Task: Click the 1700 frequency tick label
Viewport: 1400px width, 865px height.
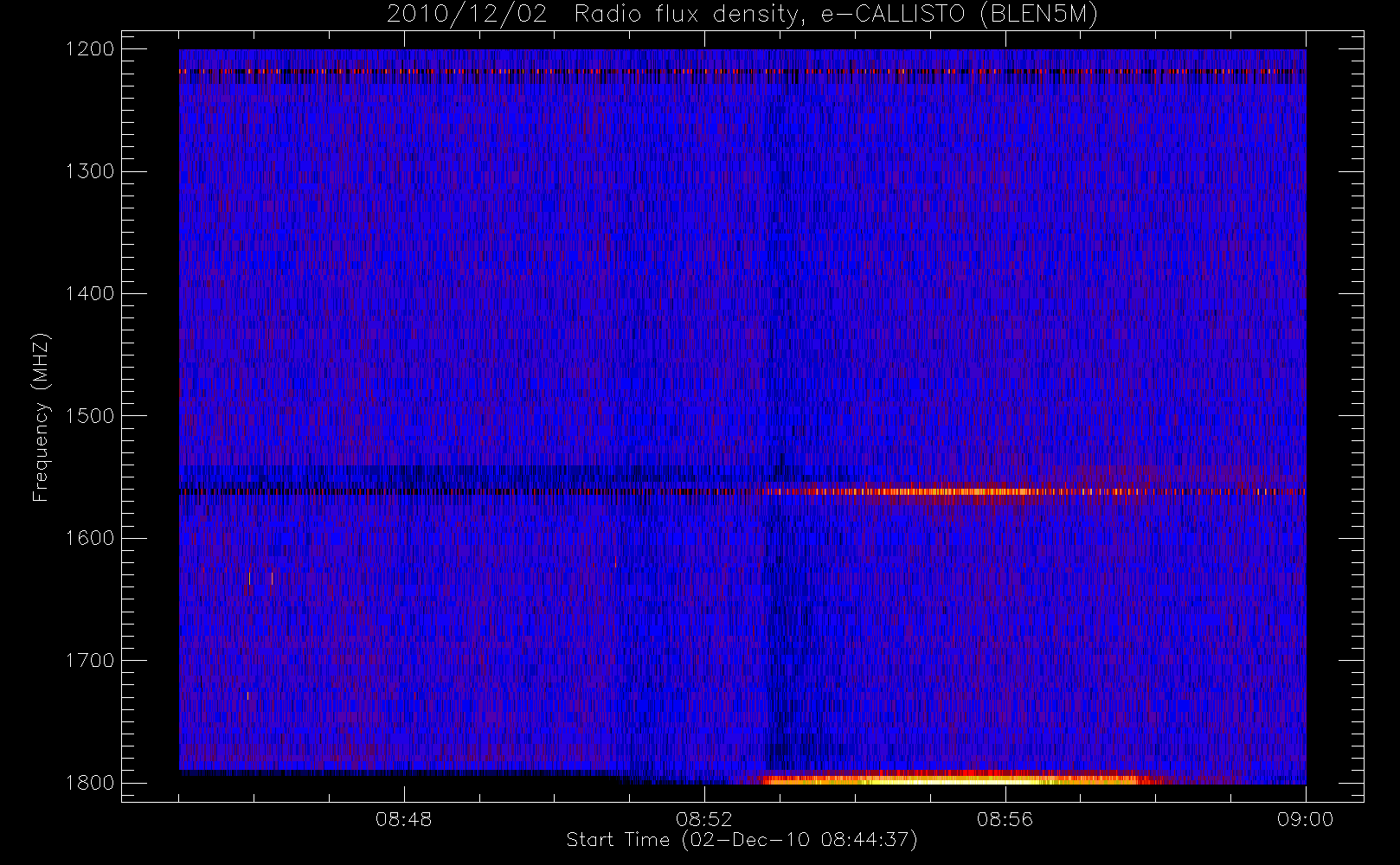Action: pyautogui.click(x=90, y=661)
